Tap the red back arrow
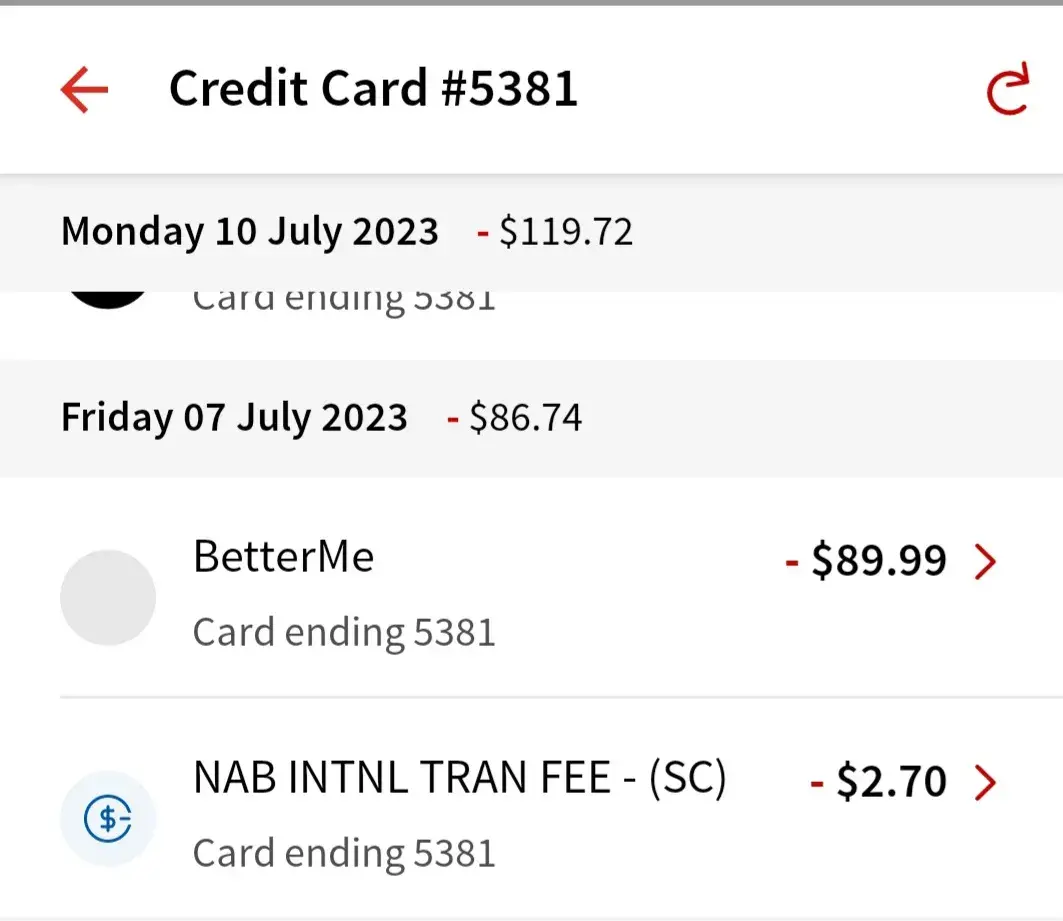 point(84,91)
